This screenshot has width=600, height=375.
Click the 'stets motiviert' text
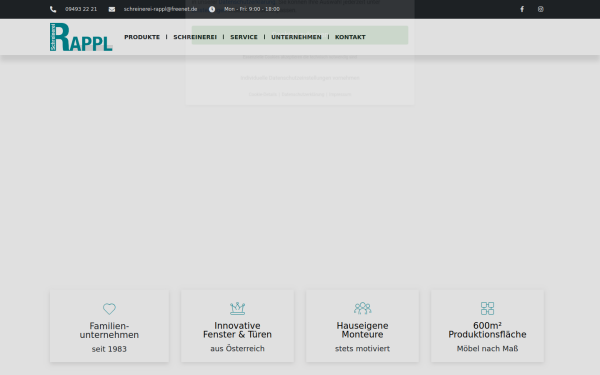(x=362, y=349)
